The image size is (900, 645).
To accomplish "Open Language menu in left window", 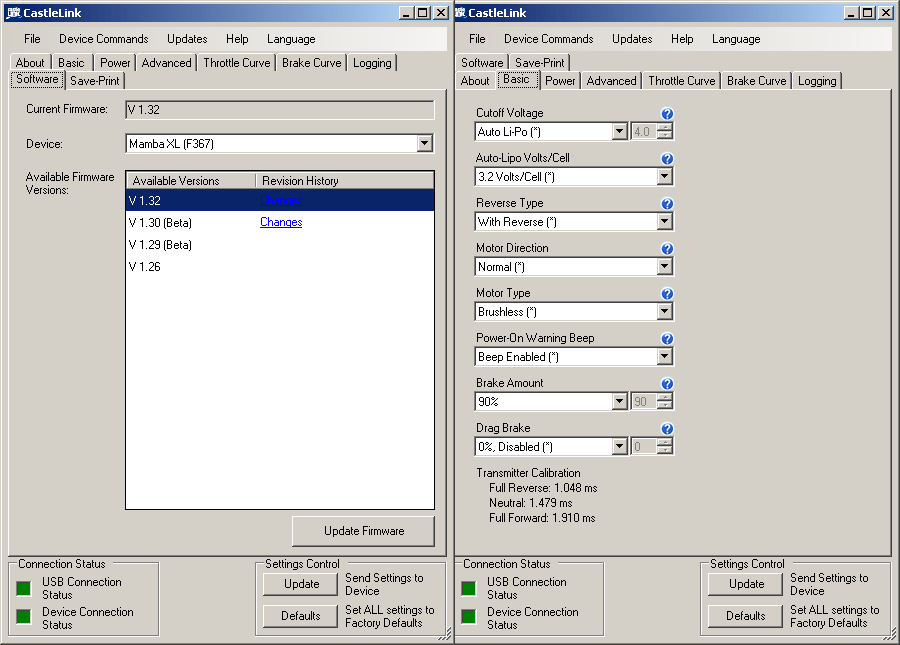I will (x=291, y=39).
